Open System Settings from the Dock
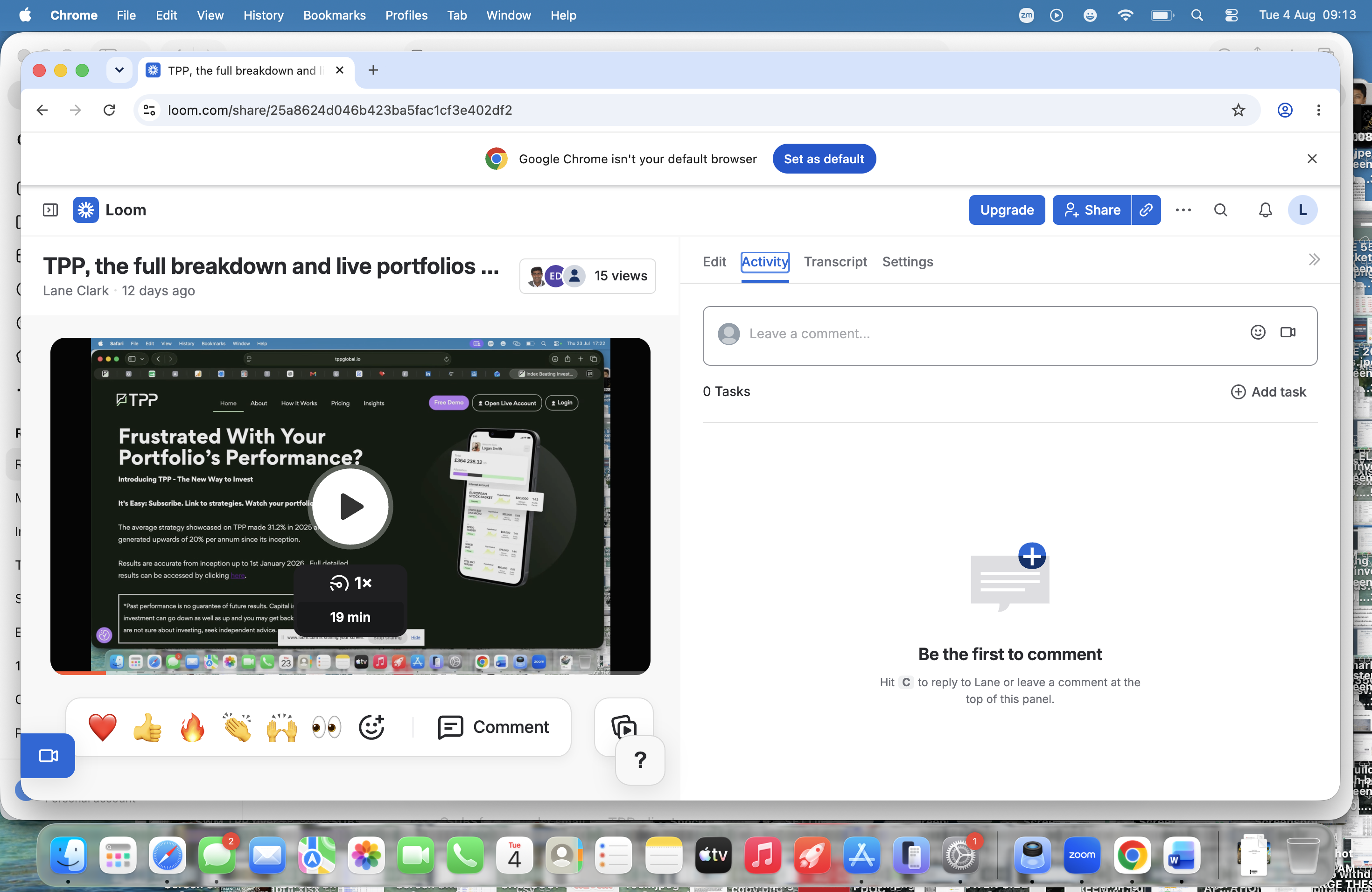This screenshot has height=892, width=1372. pyautogui.click(x=960, y=856)
